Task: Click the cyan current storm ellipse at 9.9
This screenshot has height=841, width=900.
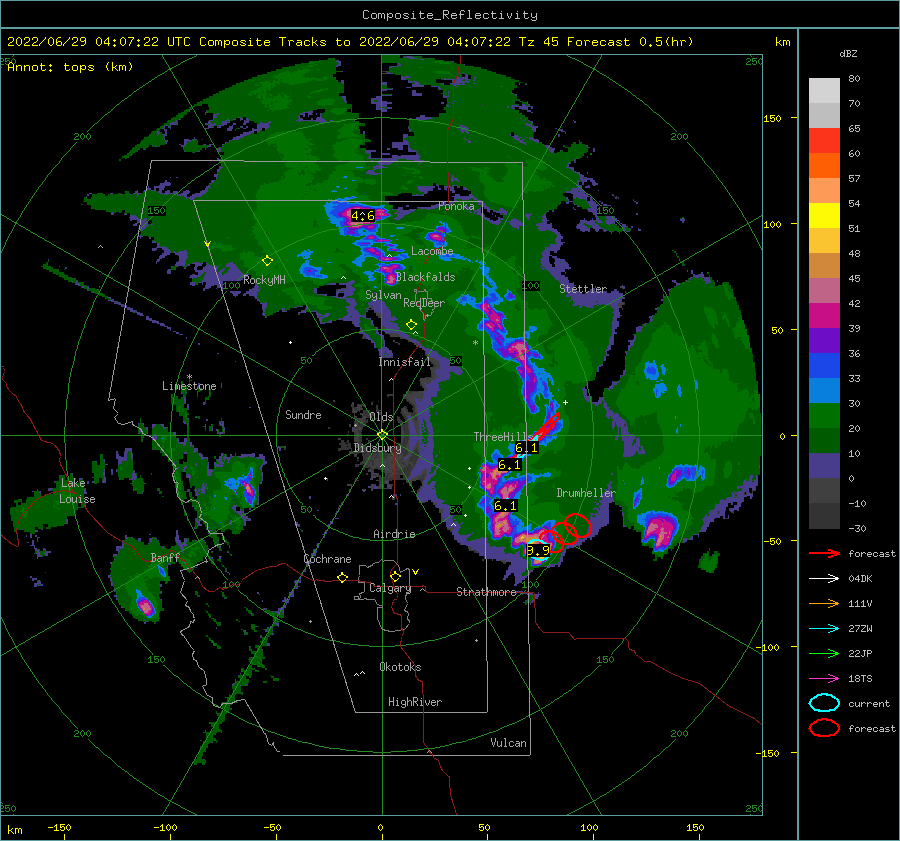Action: coord(538,552)
